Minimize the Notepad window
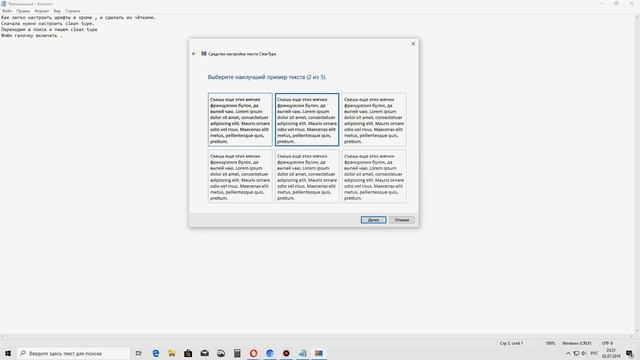The height and width of the screenshot is (360, 640). (x=602, y=3)
